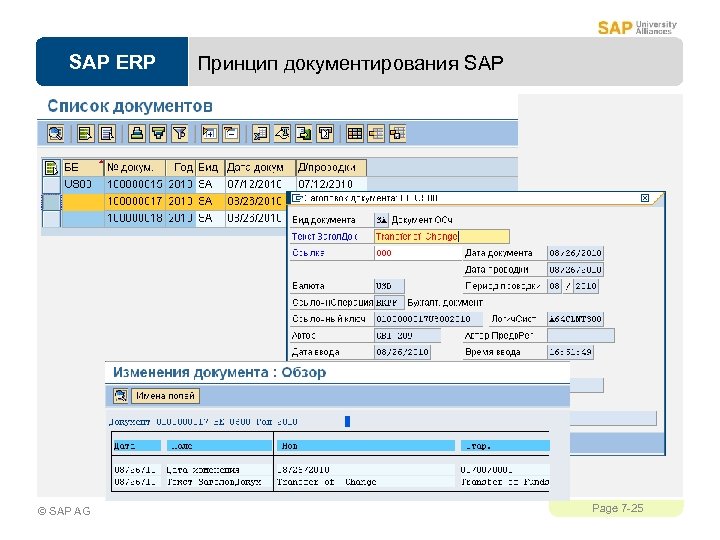Click the Поле header in changes table
The height and width of the screenshot is (540, 720).
(219, 446)
